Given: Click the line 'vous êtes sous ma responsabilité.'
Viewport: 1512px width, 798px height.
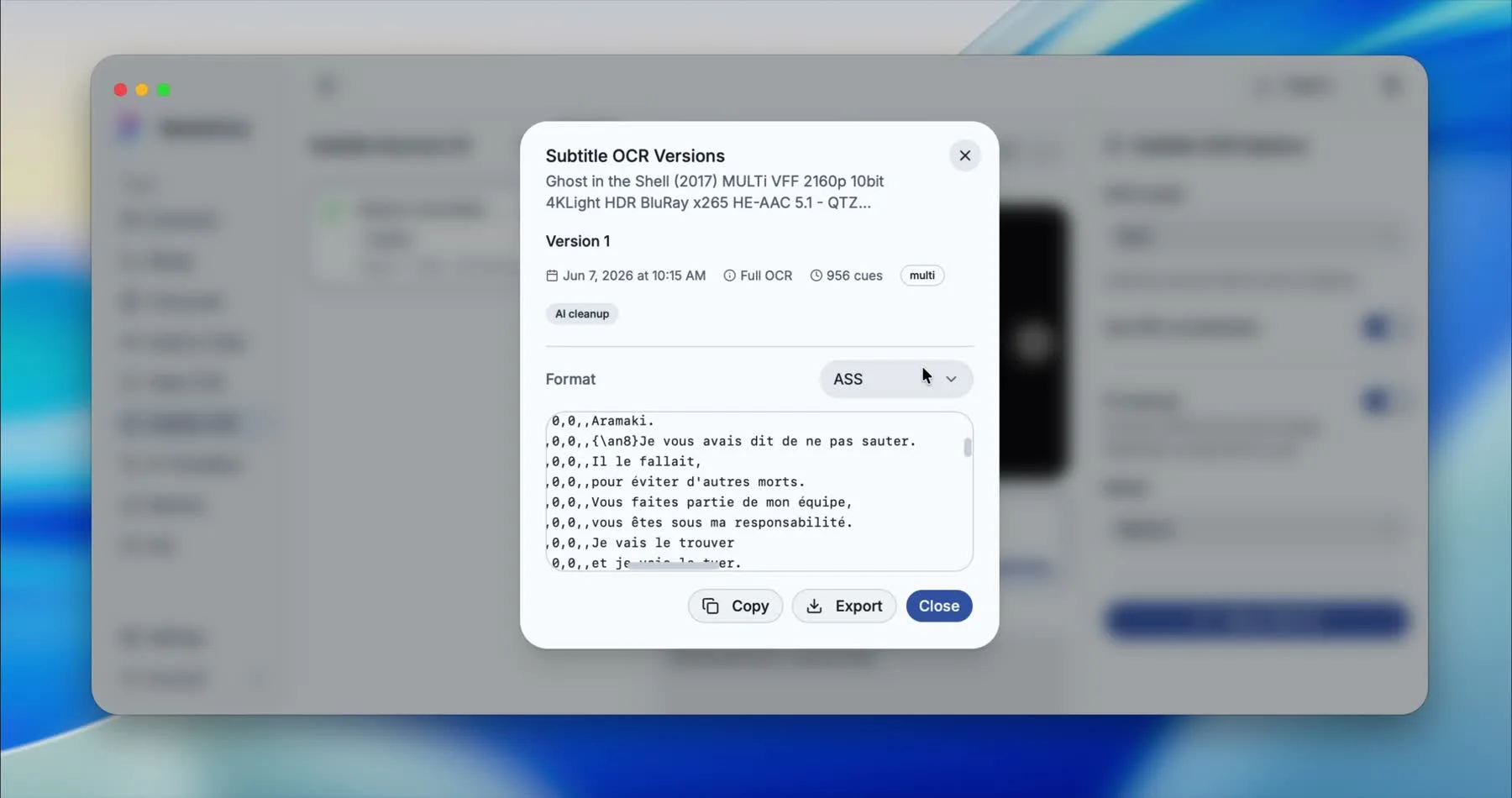Looking at the screenshot, I should [722, 522].
